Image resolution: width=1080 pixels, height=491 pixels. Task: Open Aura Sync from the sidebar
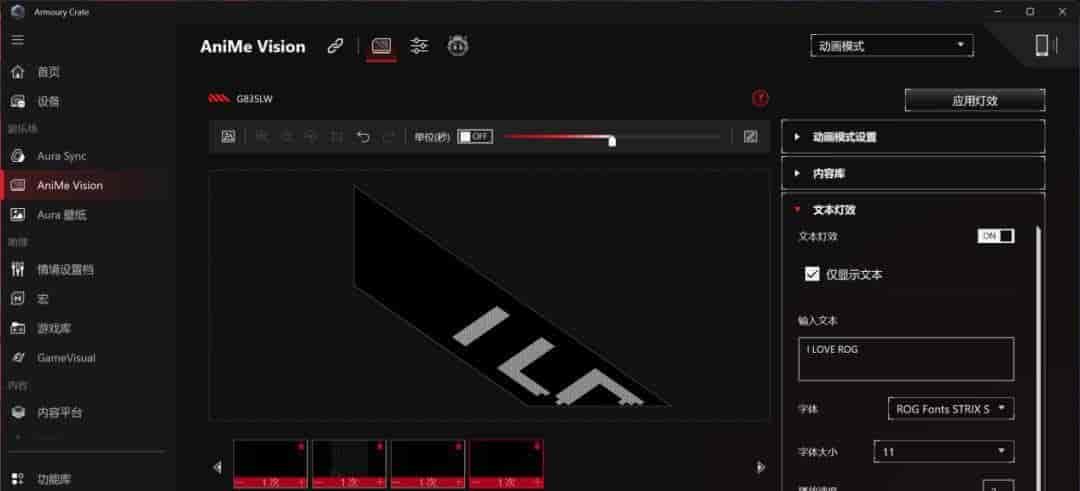pos(62,156)
